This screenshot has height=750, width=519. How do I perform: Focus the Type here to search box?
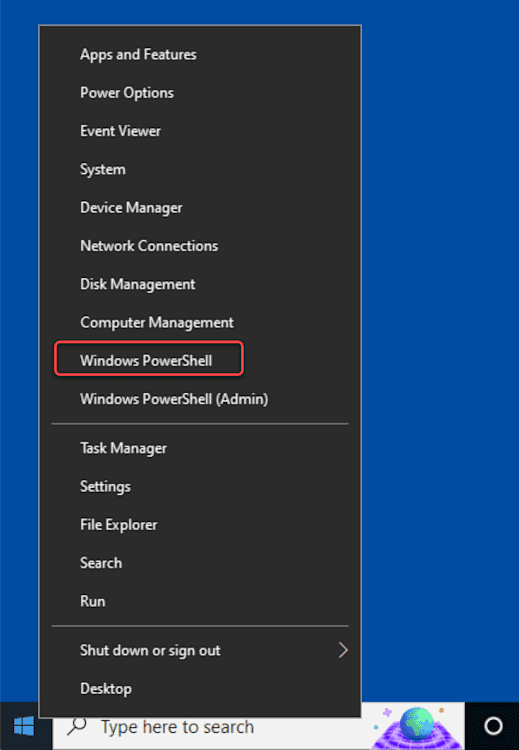tap(258, 726)
